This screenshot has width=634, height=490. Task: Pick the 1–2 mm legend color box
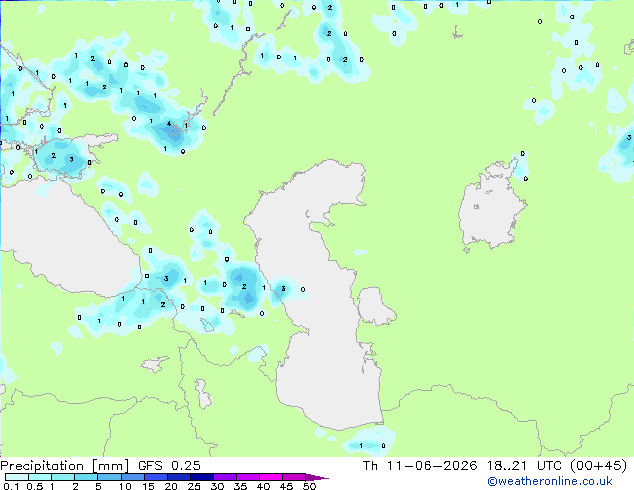click(63, 477)
